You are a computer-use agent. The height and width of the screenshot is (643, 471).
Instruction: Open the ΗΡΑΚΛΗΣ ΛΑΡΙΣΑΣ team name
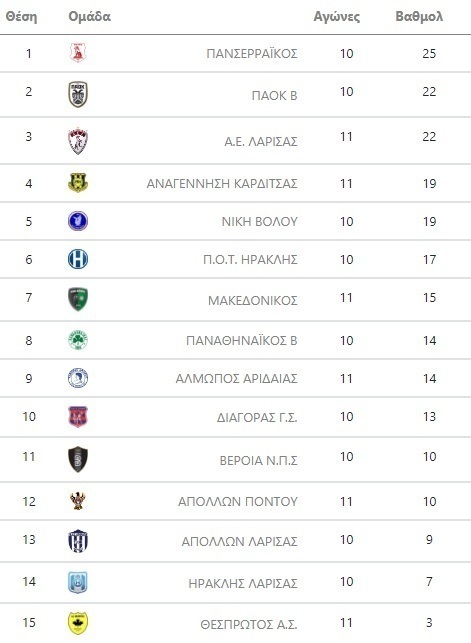point(243,583)
